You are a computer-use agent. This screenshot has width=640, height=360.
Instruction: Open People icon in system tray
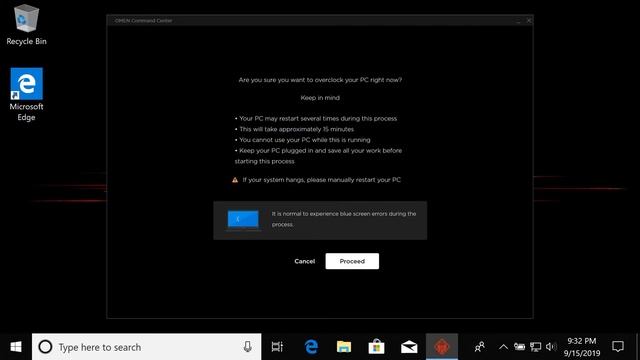[480, 347]
